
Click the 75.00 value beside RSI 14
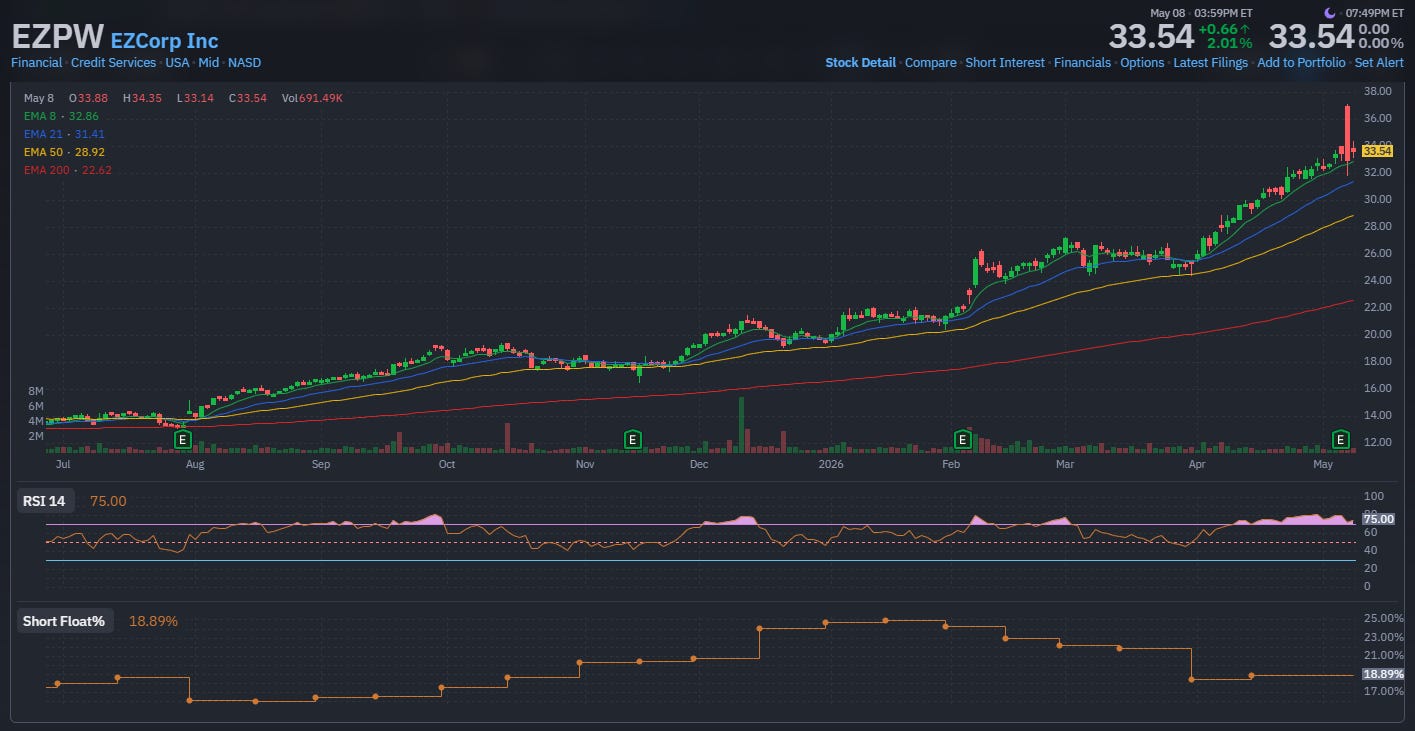click(x=108, y=501)
